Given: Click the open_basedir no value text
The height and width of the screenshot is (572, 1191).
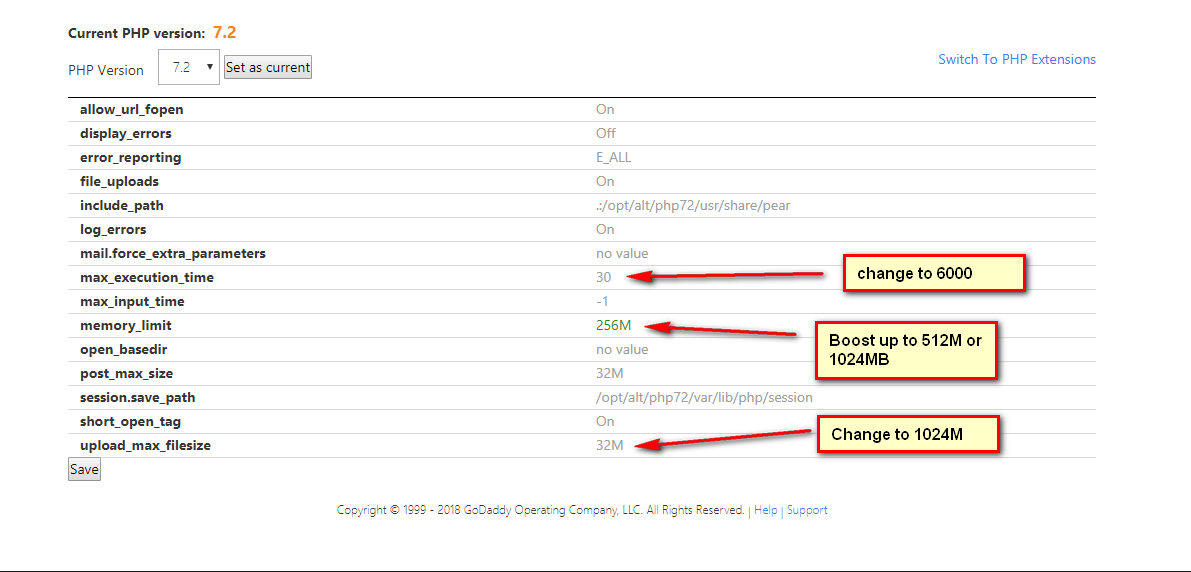Looking at the screenshot, I should (622, 349).
